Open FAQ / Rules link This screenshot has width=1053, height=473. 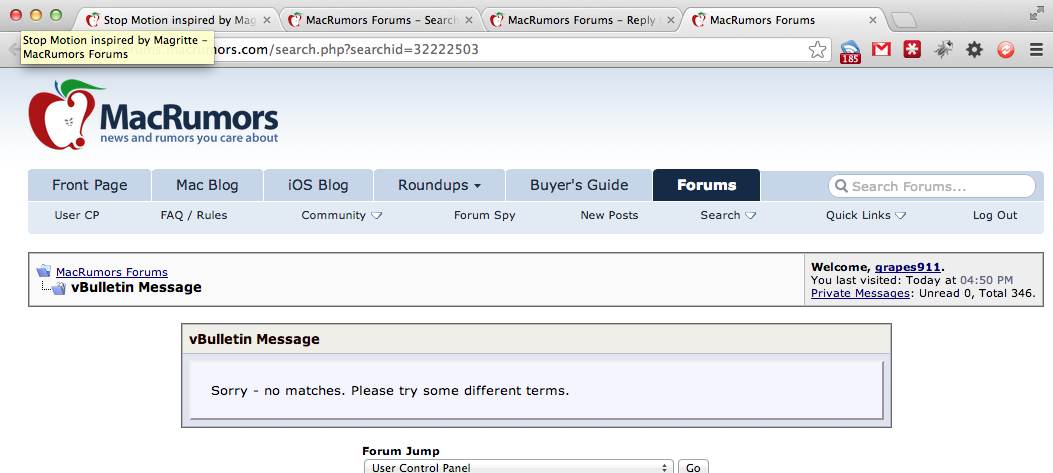[194, 216]
